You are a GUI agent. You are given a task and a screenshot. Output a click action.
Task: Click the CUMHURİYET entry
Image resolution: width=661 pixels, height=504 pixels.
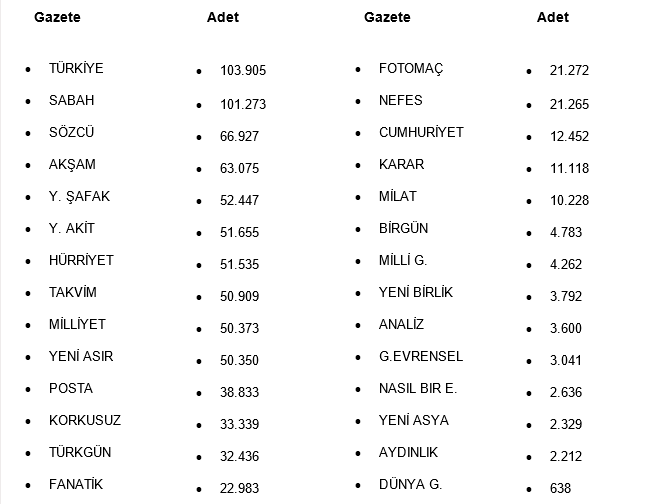pos(421,133)
